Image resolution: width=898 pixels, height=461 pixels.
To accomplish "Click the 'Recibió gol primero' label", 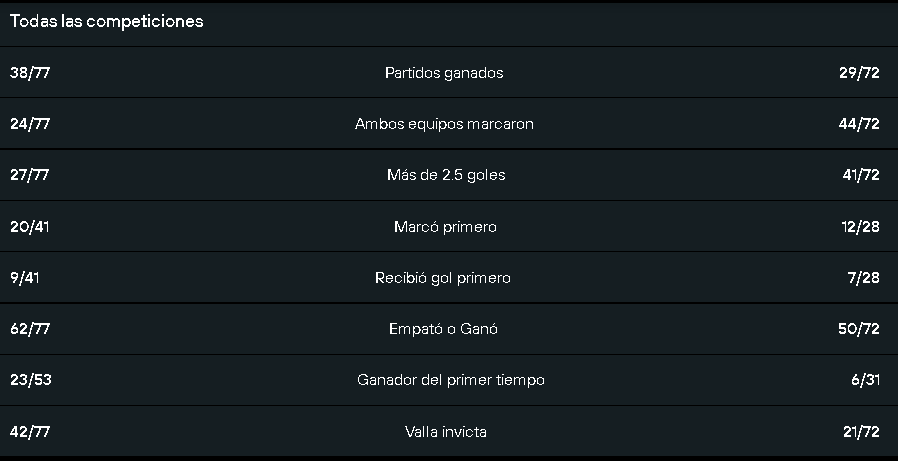I will coord(443,278).
